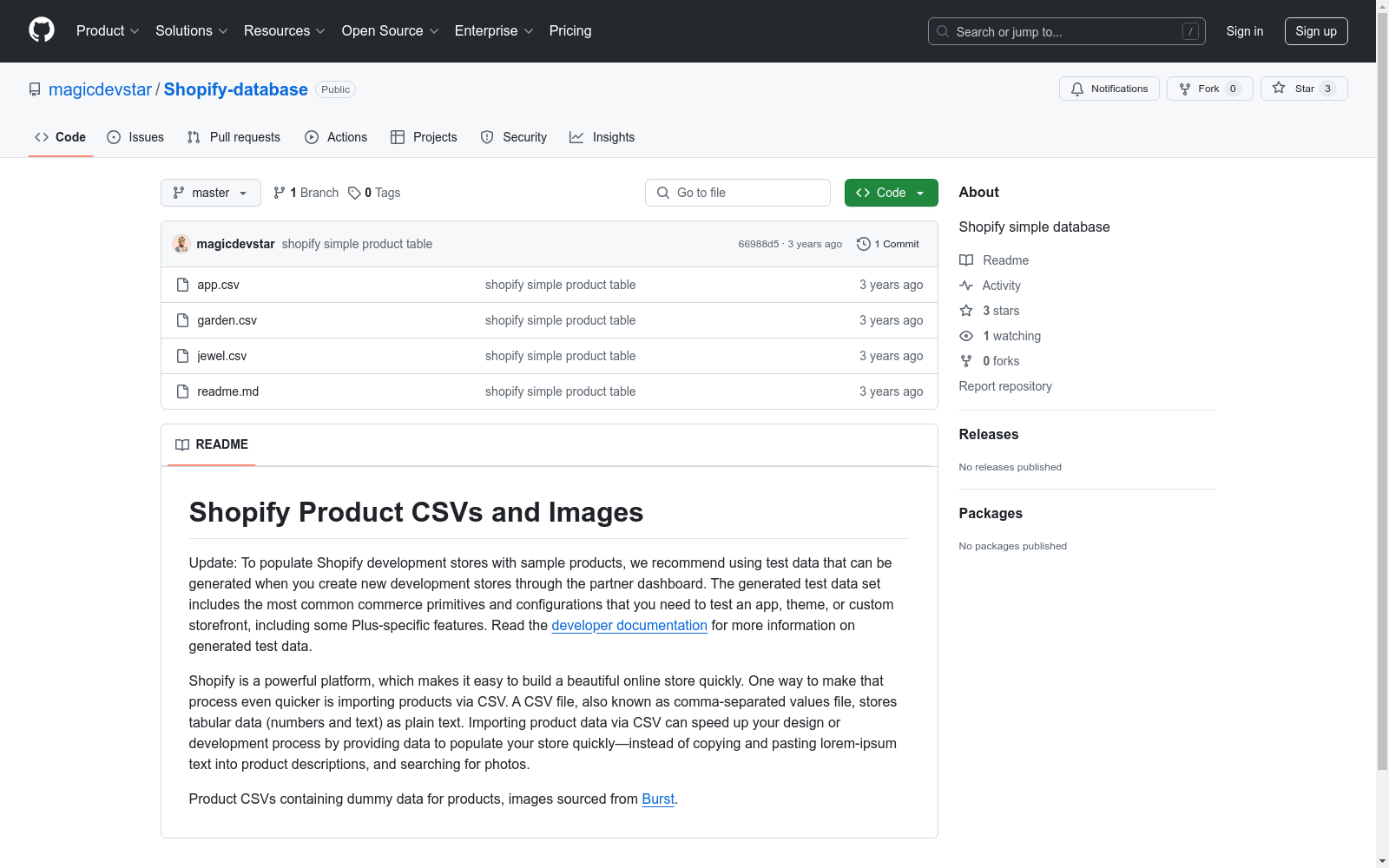Select the Code tab

(61, 137)
